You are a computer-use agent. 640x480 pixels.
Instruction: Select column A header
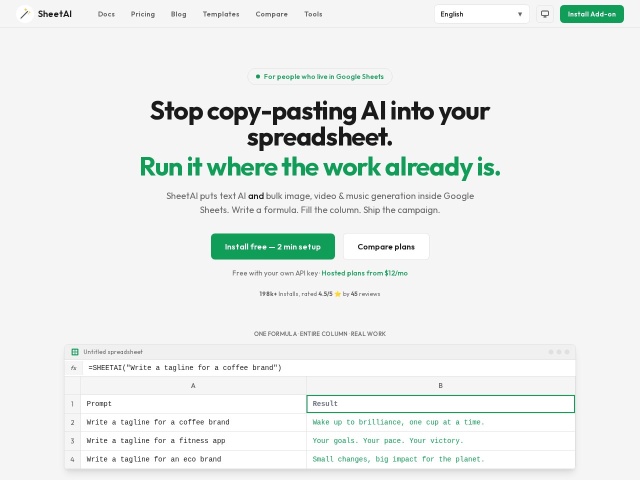[x=193, y=385]
